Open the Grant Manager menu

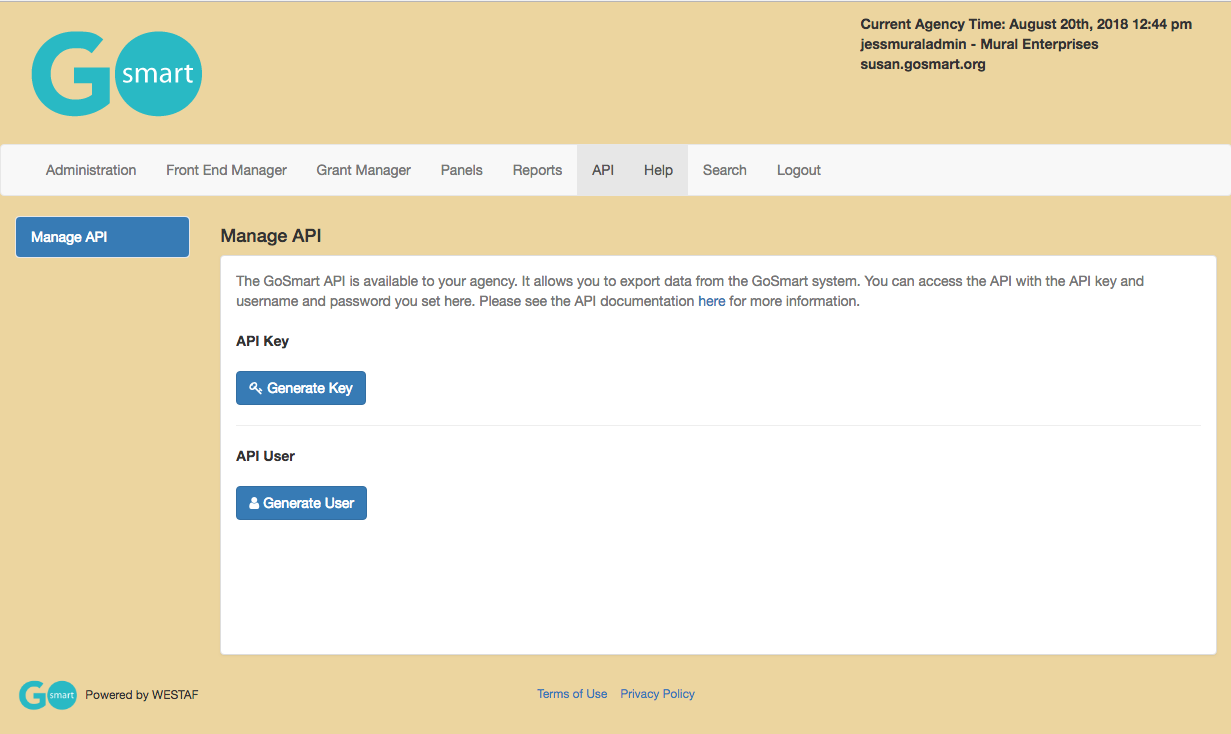[x=364, y=170]
